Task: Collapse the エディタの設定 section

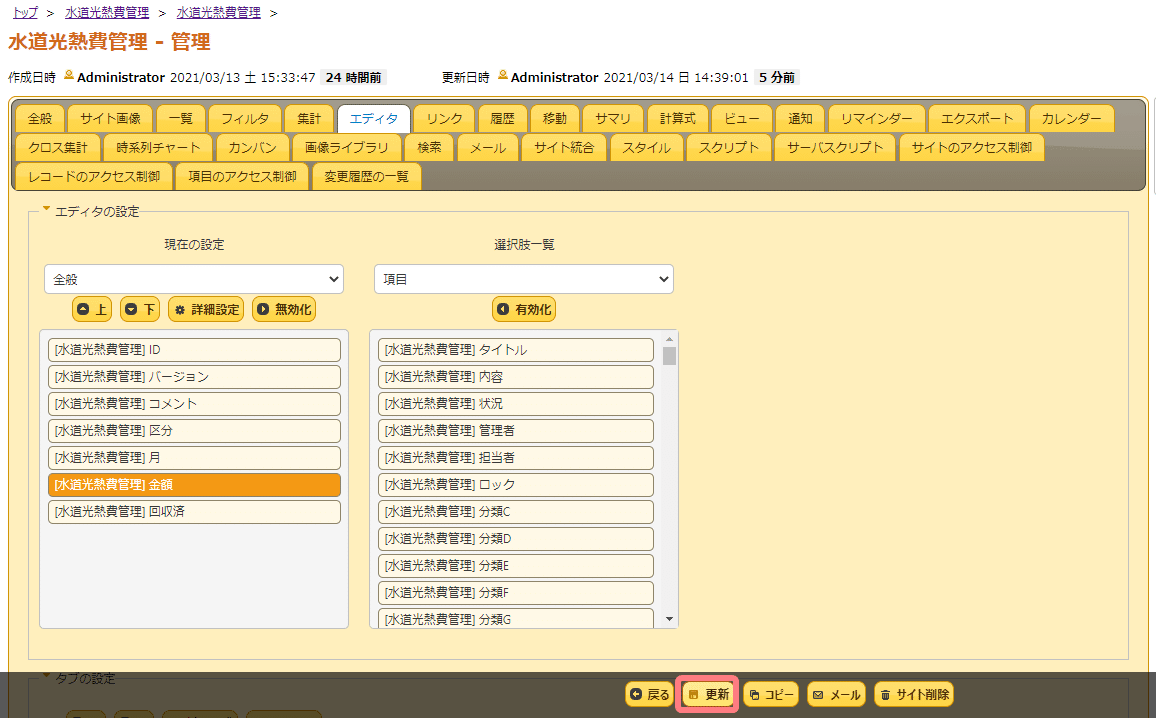Action: point(91,212)
